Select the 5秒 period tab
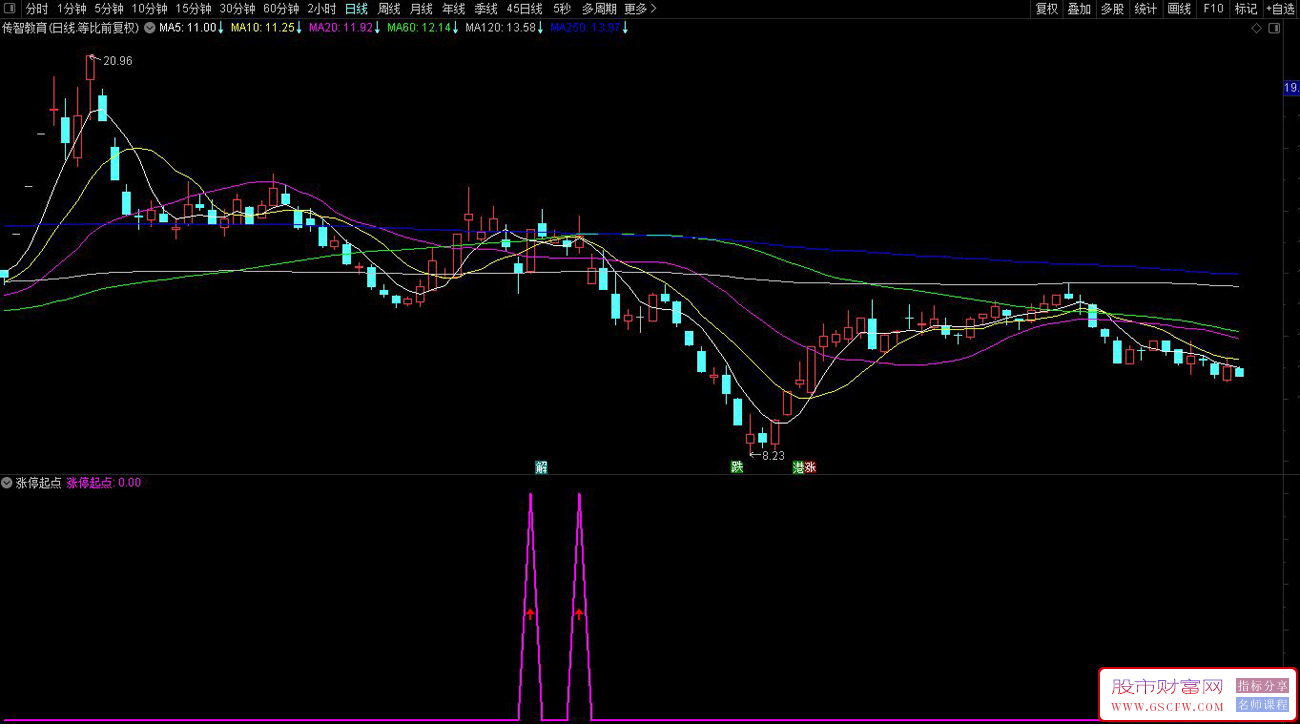This screenshot has width=1300, height=724. click(561, 9)
